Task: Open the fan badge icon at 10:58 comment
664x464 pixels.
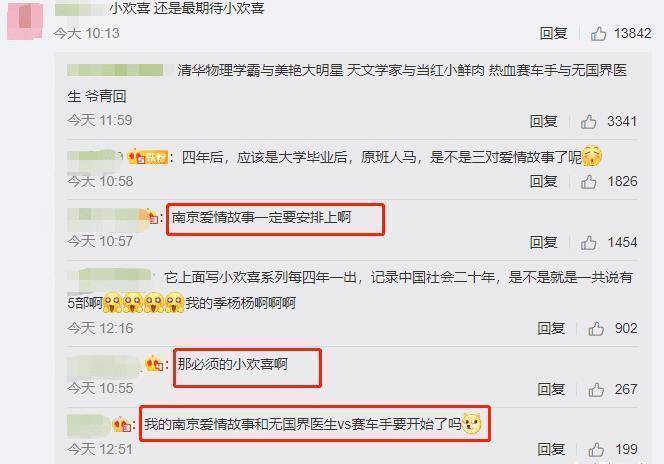Action: click(x=148, y=157)
